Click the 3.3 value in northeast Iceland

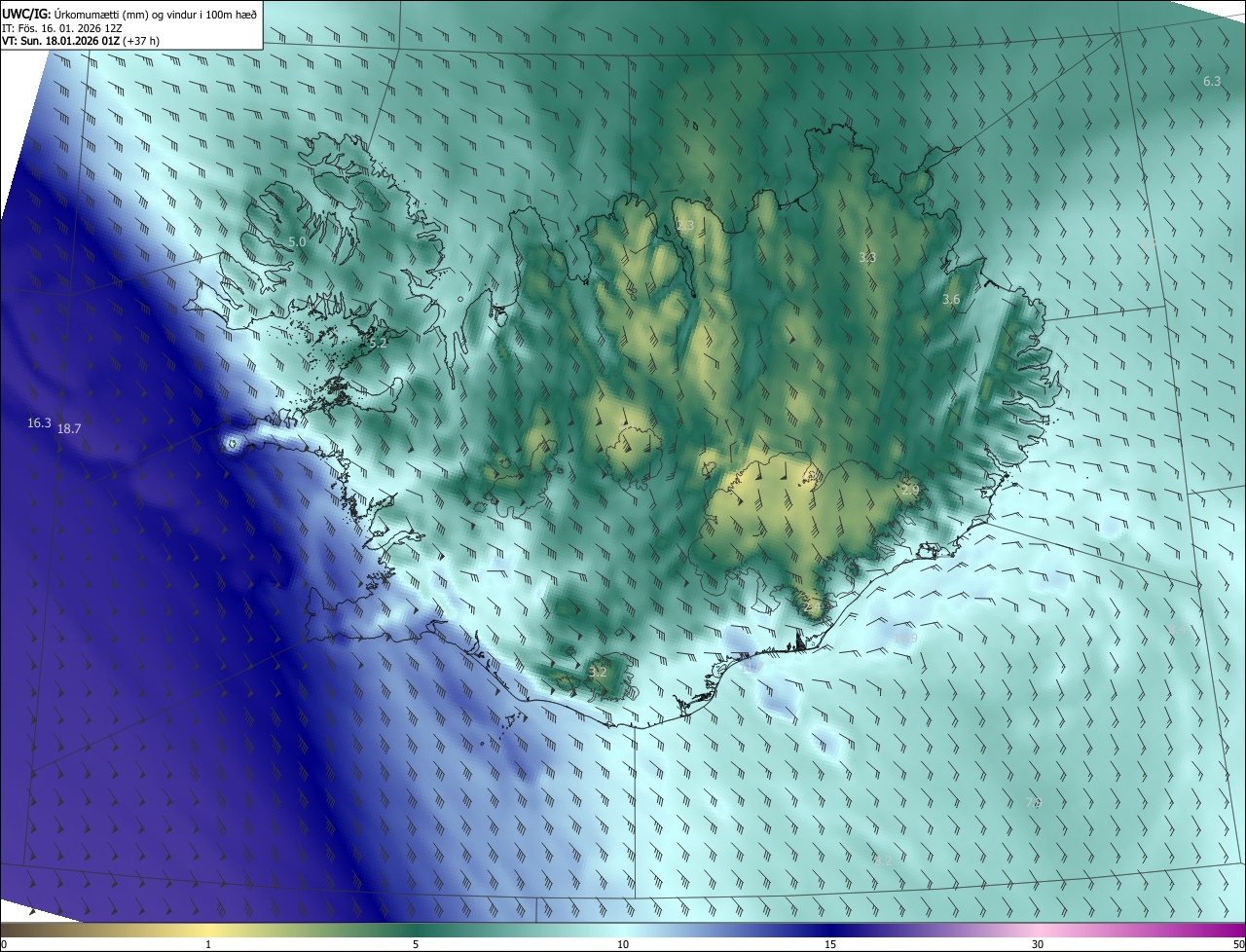(x=867, y=258)
